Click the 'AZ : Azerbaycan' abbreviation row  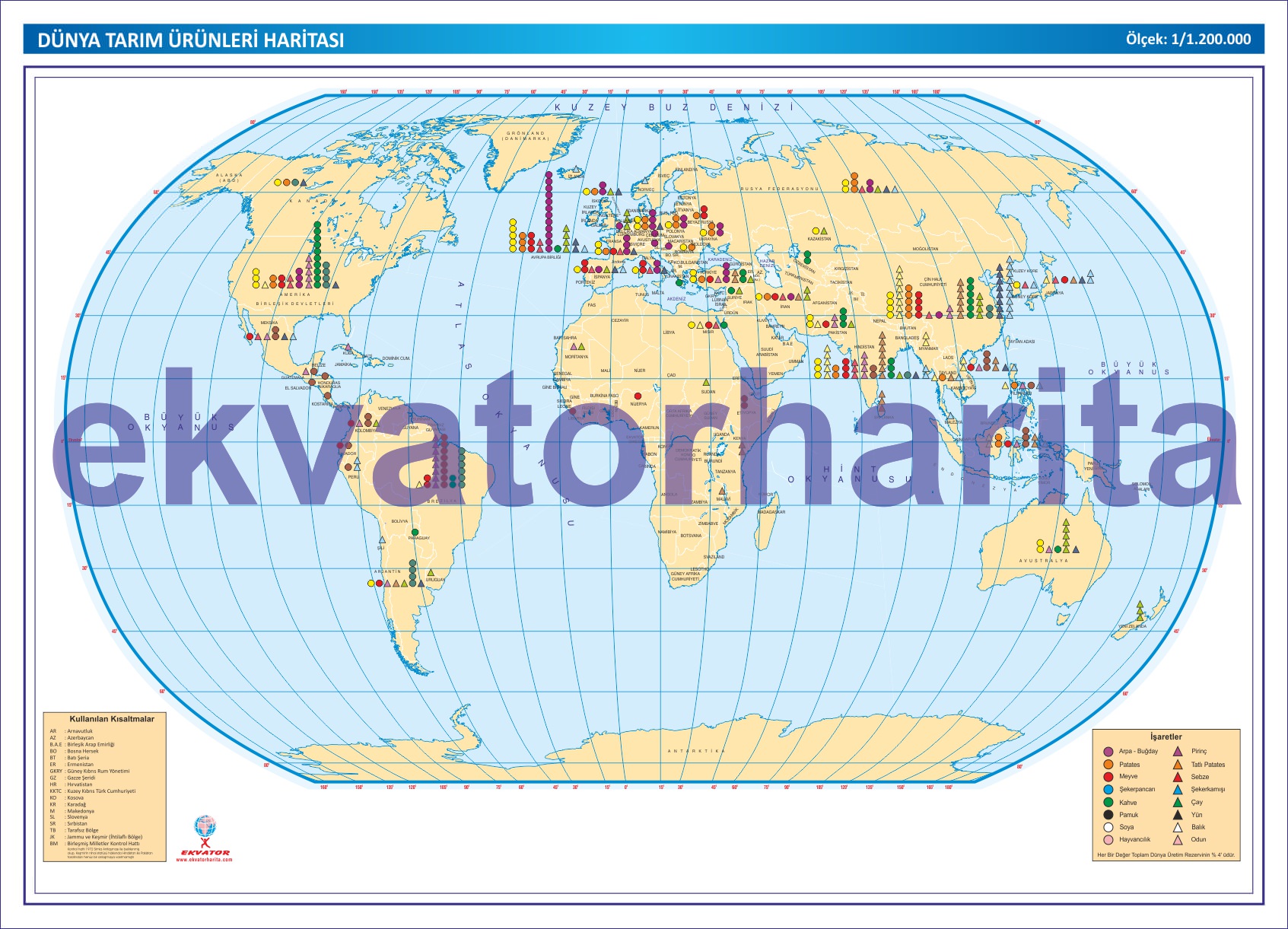[x=72, y=738]
